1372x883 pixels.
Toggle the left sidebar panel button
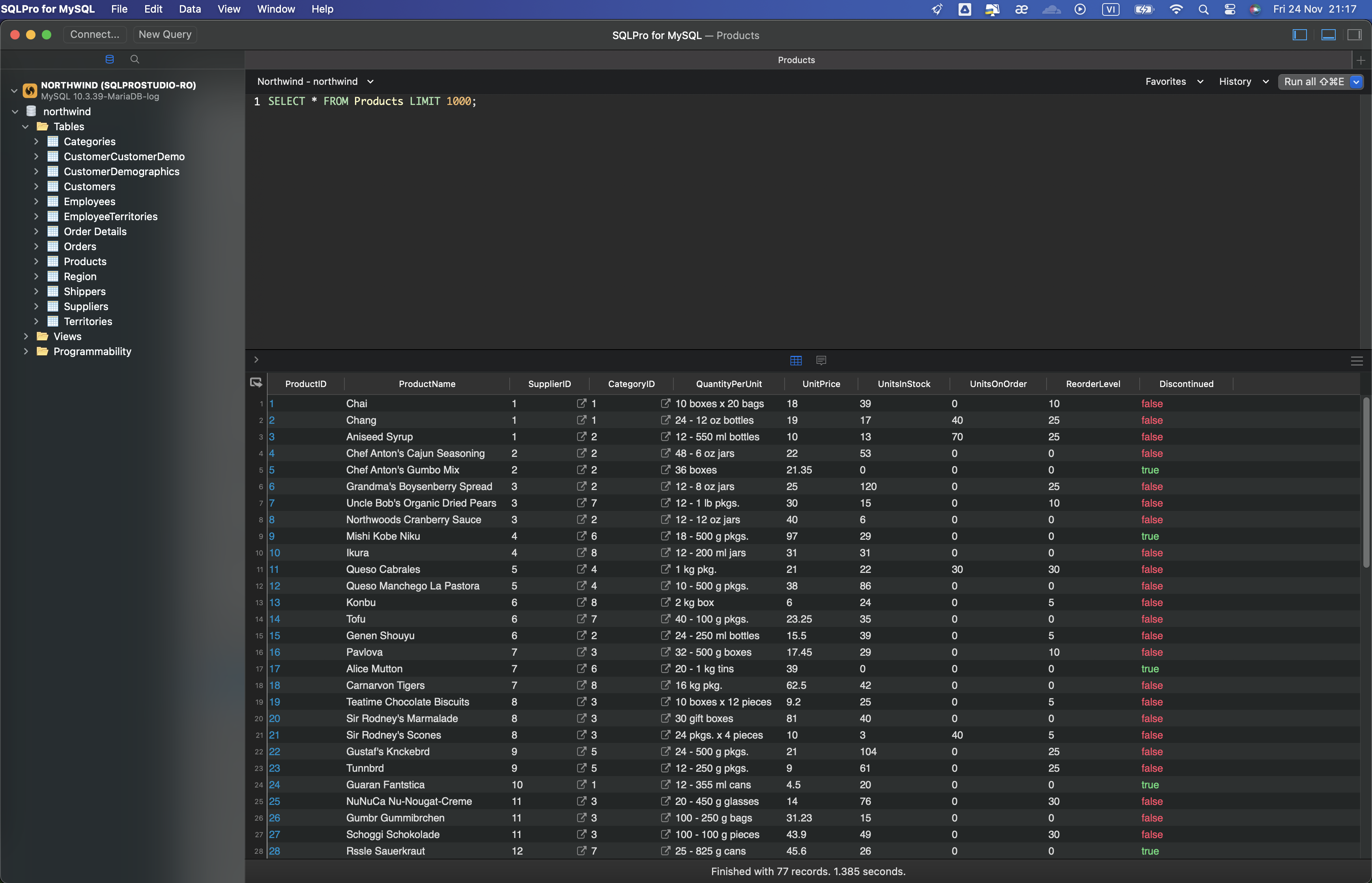click(1299, 35)
